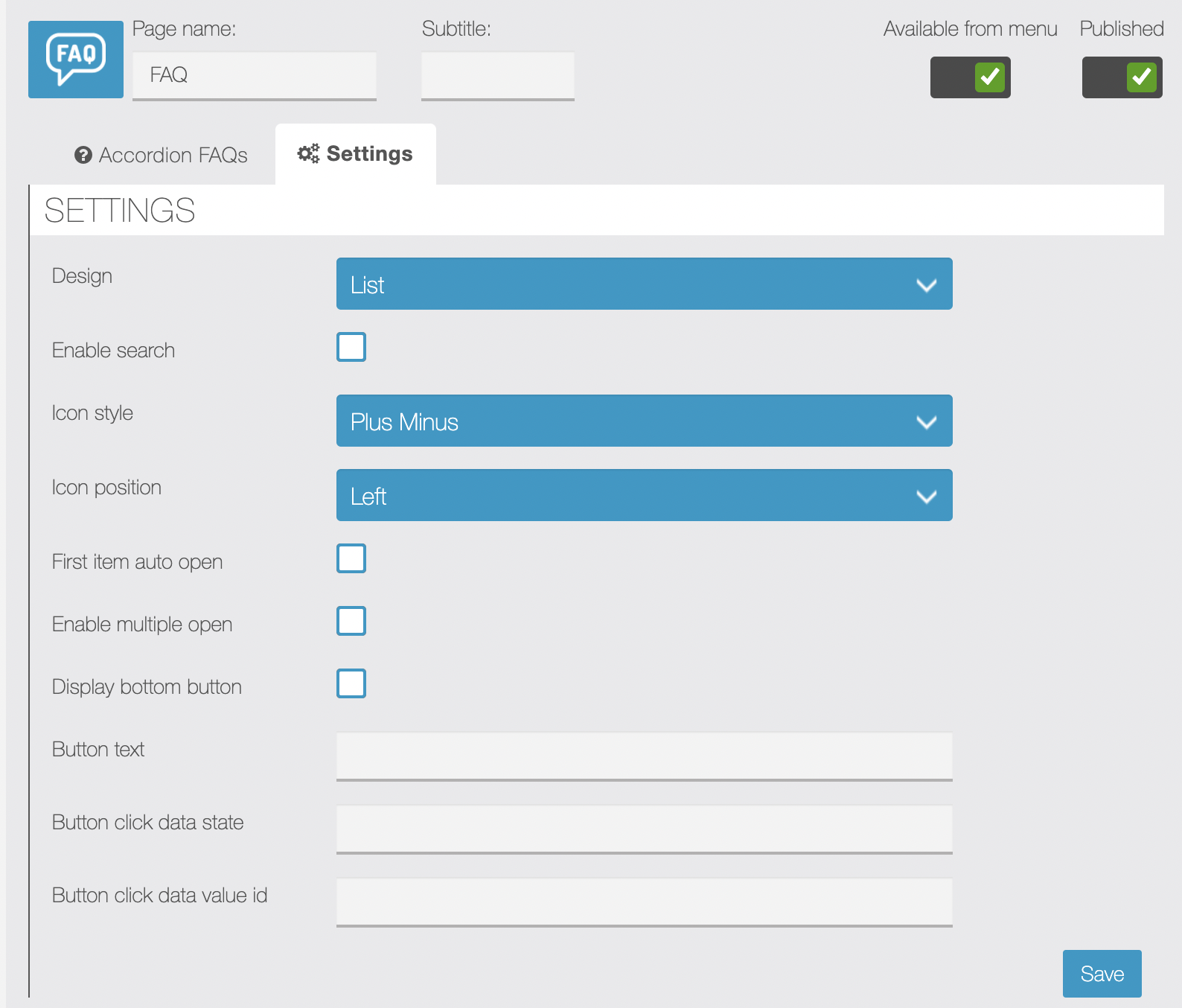Screen dimensions: 1182x1008
Task: Open the Icon style dropdown showing Plus Minus
Action: pos(645,421)
